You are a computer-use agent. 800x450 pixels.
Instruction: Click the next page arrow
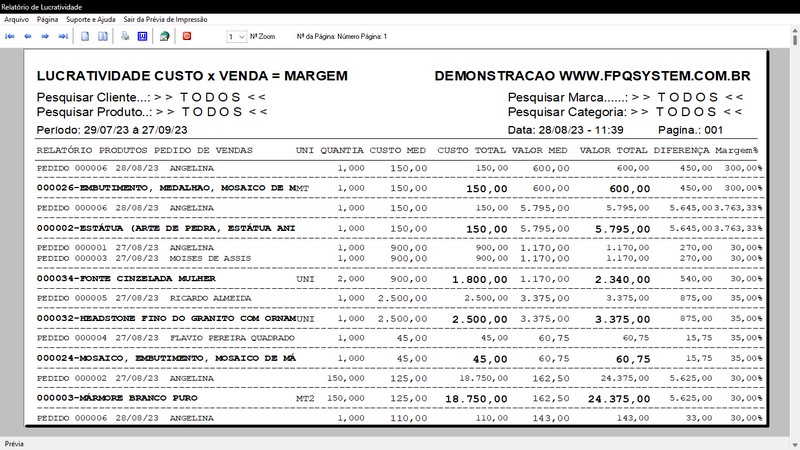[x=46, y=36]
